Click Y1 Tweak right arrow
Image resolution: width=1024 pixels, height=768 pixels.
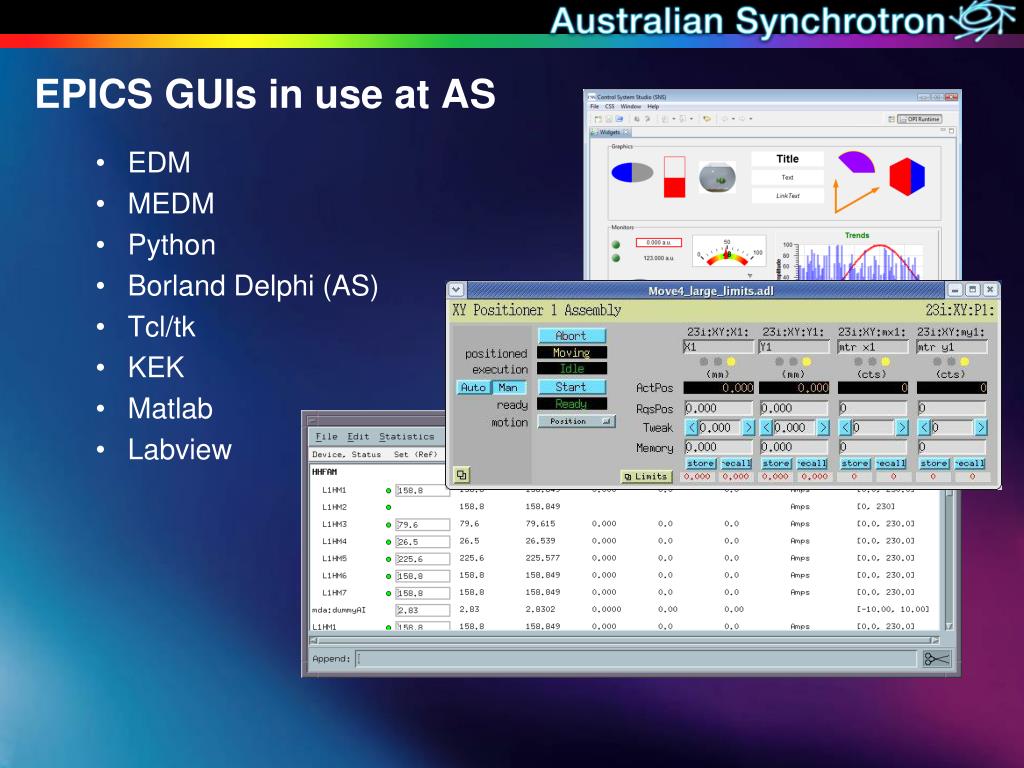click(824, 428)
